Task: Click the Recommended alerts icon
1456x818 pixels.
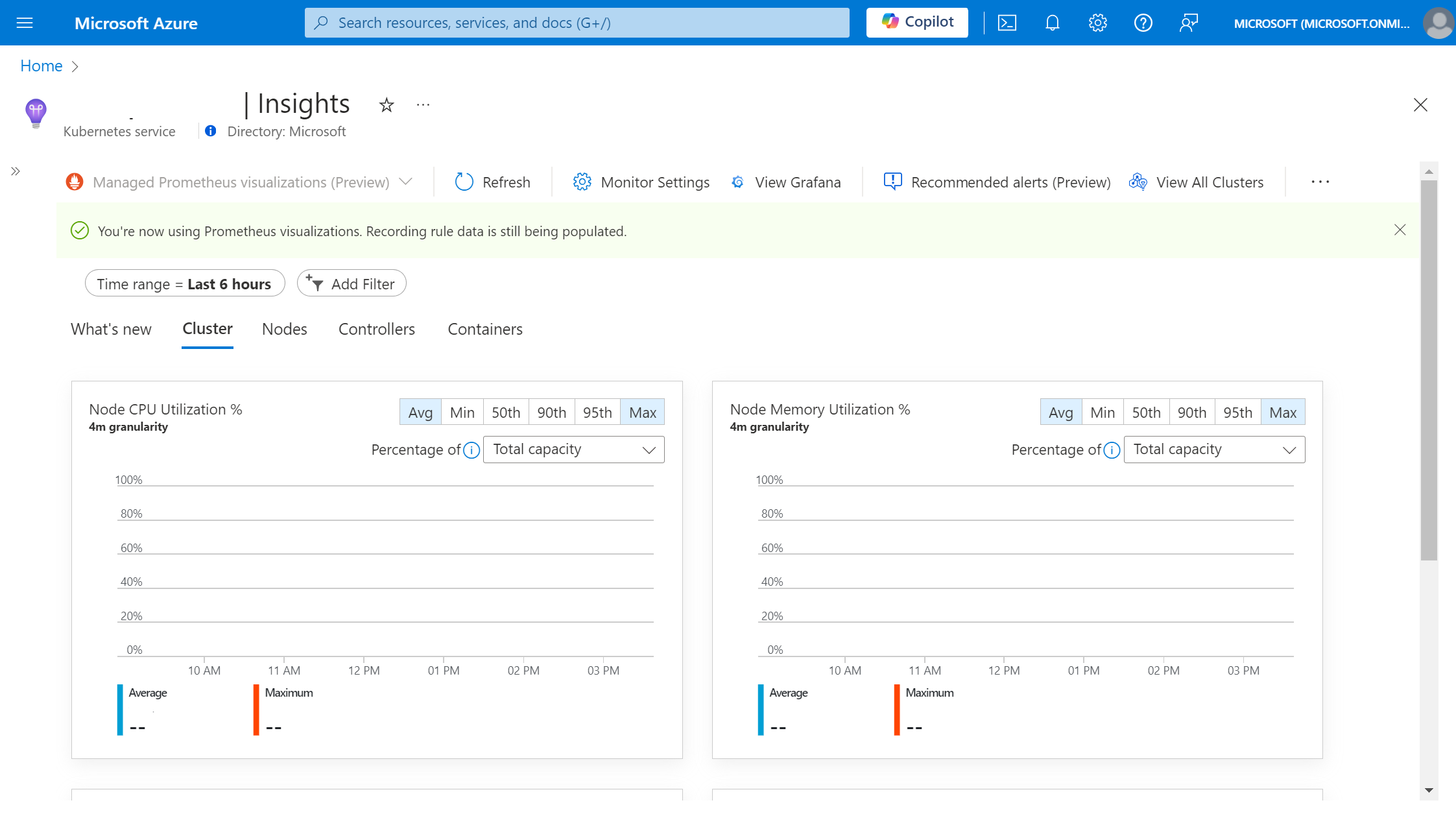Action: point(892,181)
